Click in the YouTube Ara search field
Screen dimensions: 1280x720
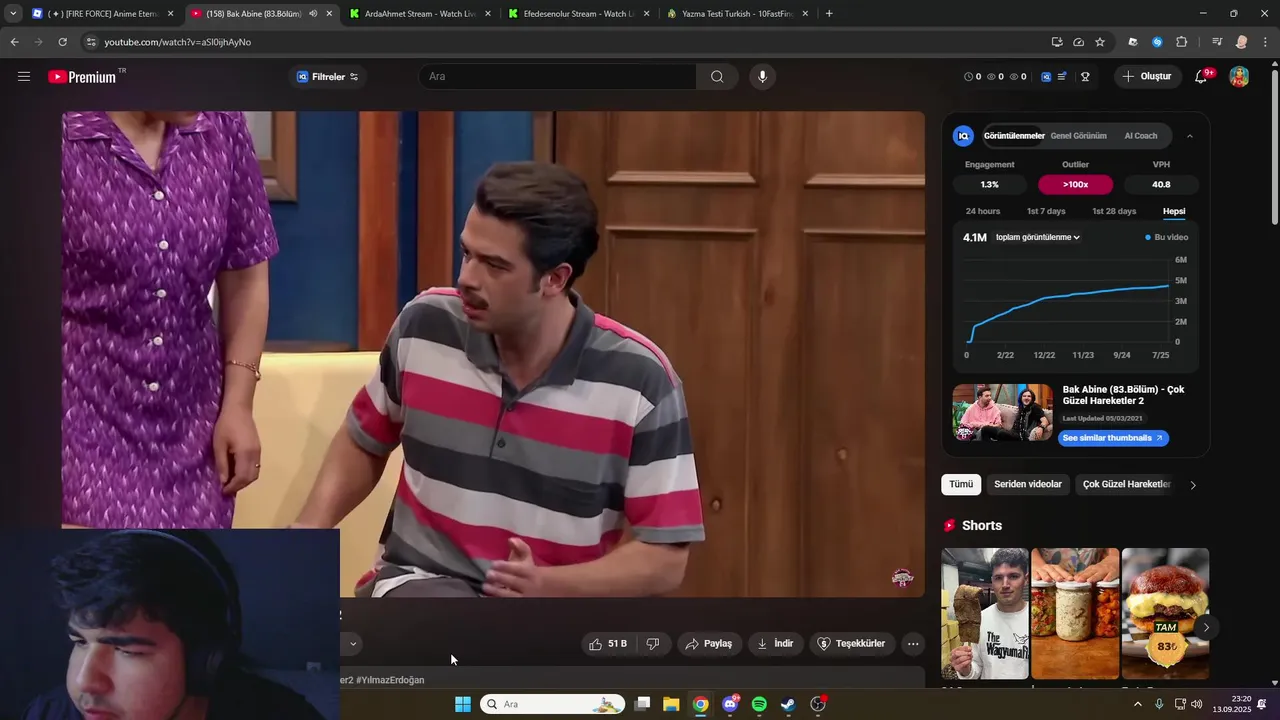[x=558, y=77]
